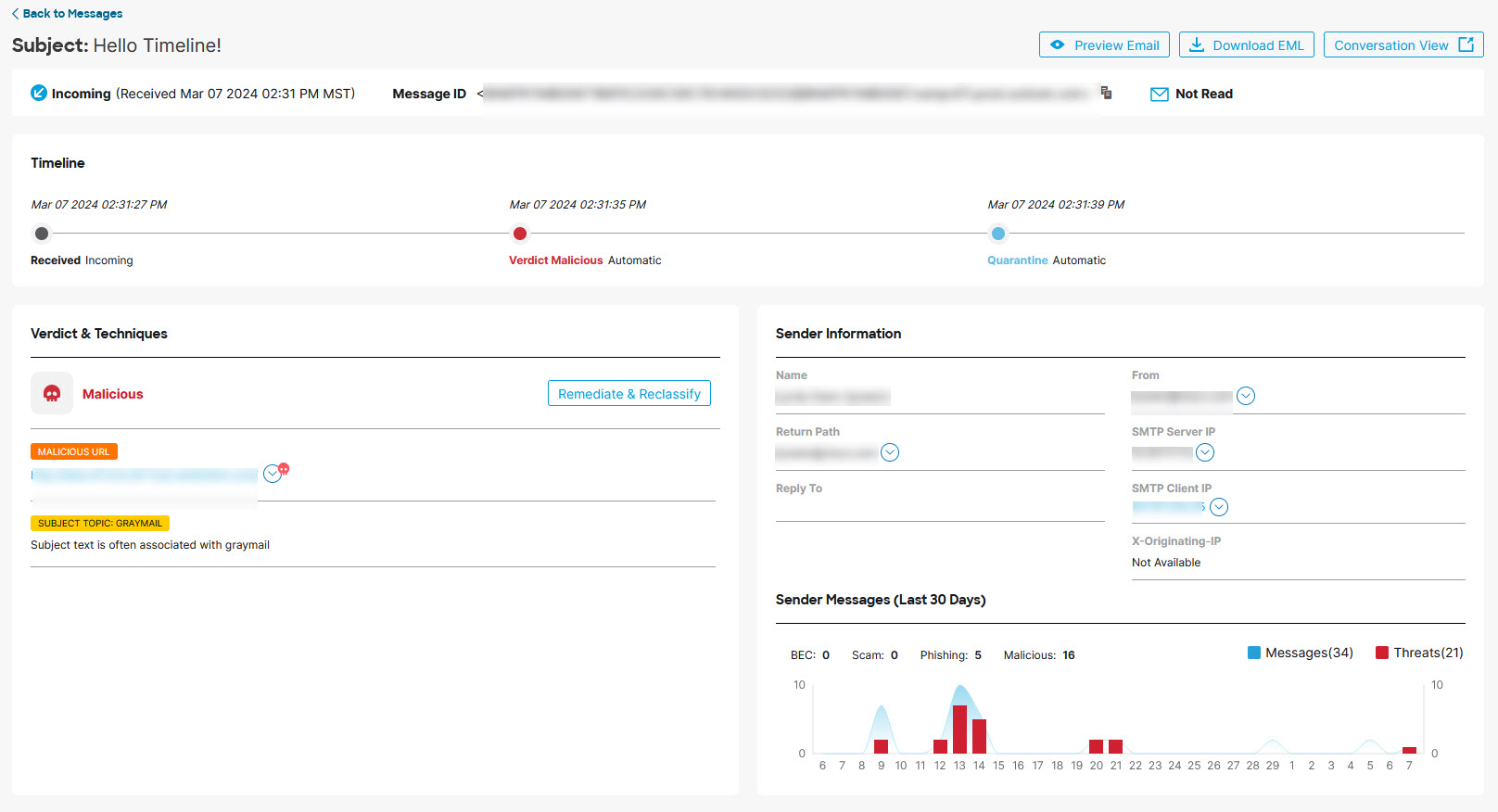Screen dimensions: 1498x812
Task: Click the red threat bar for day 14
Action: coord(979,736)
